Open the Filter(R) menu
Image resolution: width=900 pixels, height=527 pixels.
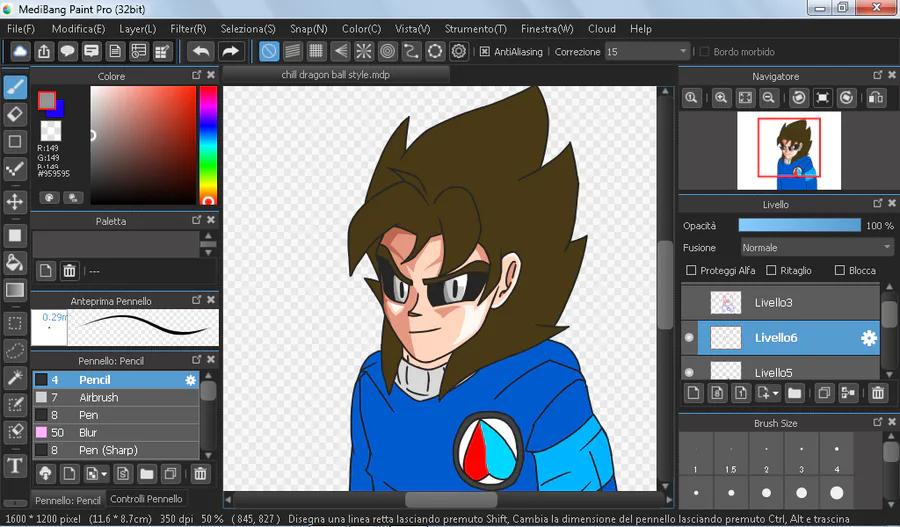(x=188, y=29)
